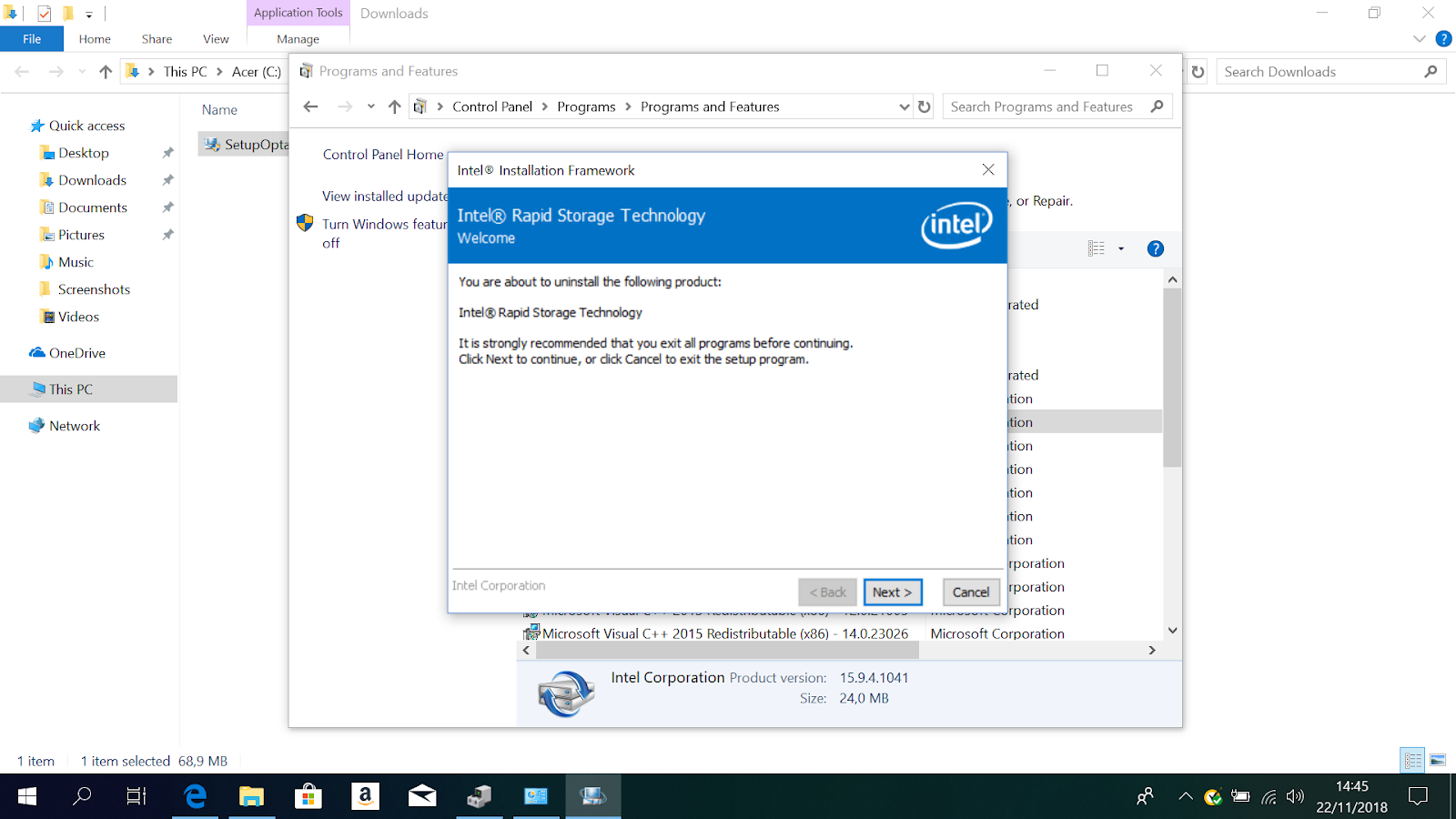
Task: Cancel the Intel Rapid Storage uninstall
Action: pos(971,592)
